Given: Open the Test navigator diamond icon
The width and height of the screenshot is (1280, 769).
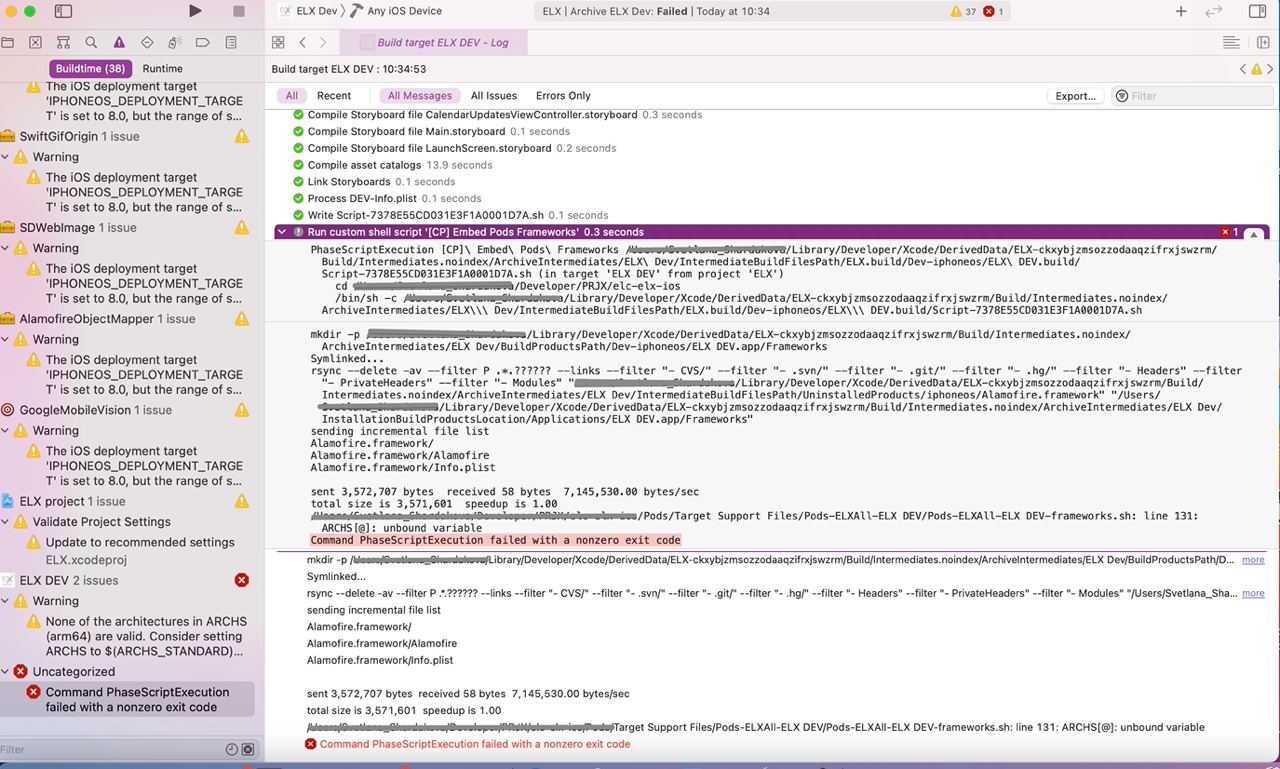Looking at the screenshot, I should point(147,43).
